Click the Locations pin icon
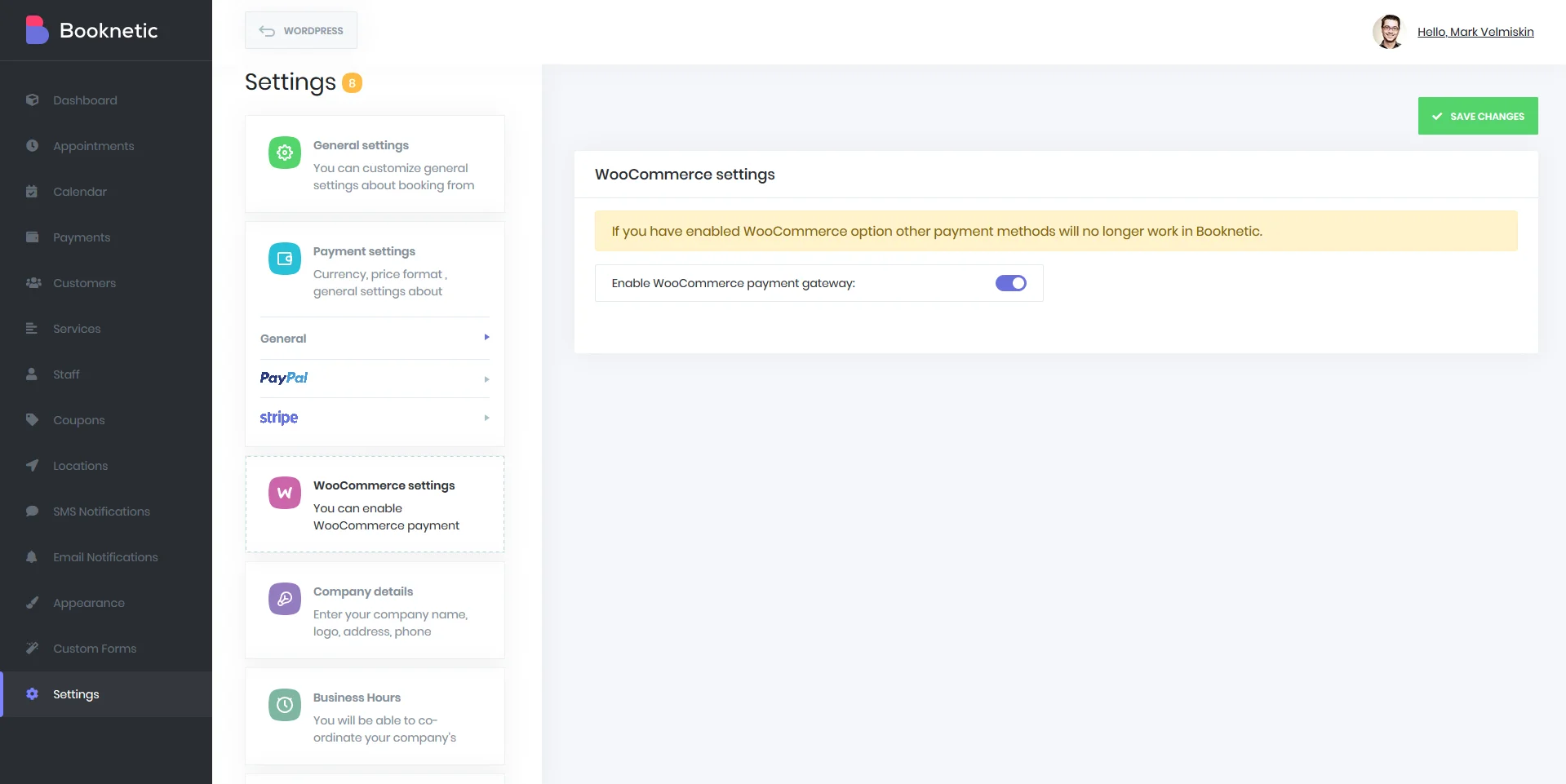Viewport: 1566px width, 784px height. point(32,465)
